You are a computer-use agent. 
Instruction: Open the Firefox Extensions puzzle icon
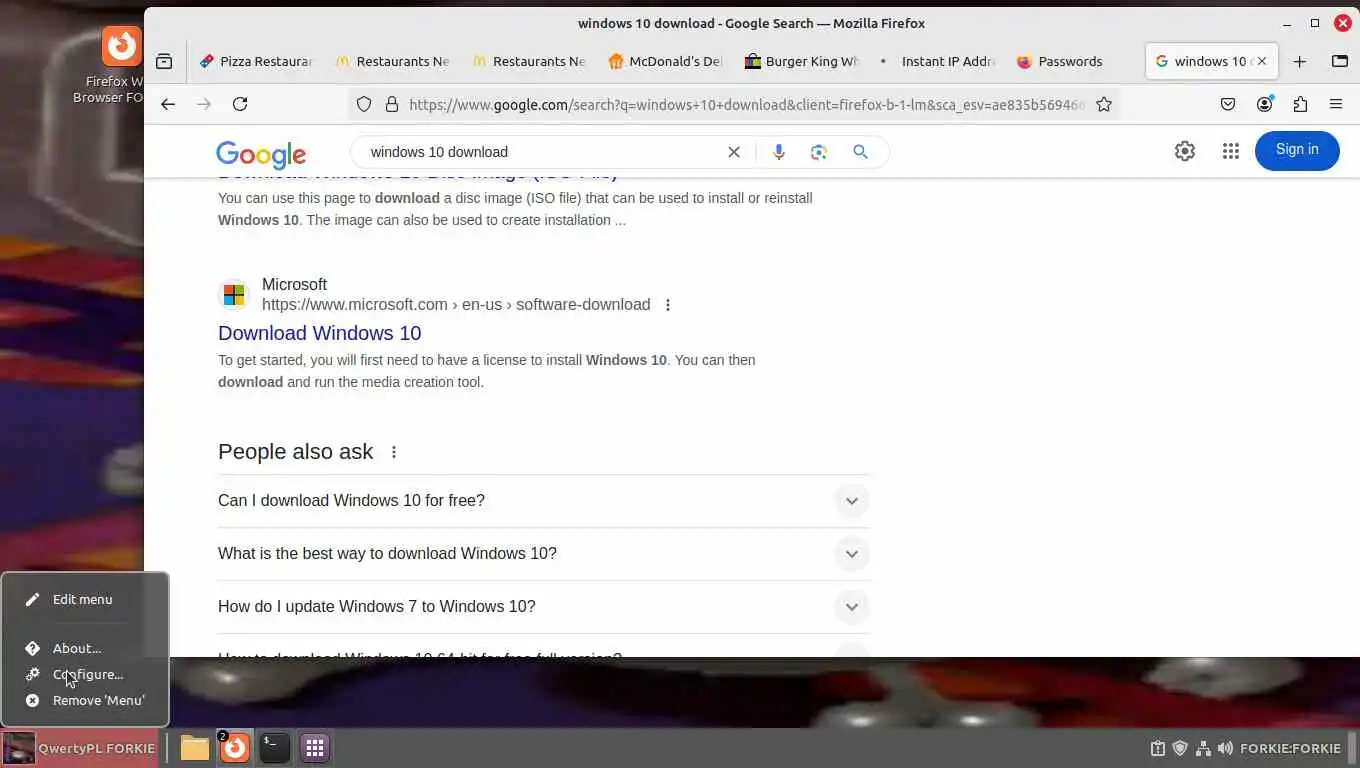pyautogui.click(x=1300, y=104)
